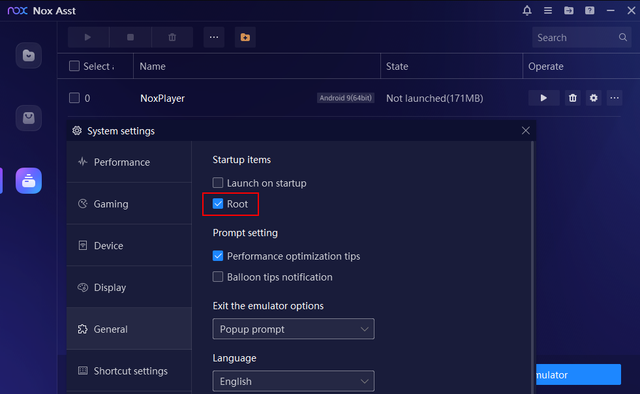Viewport: 640px width, 394px height.
Task: Click the highlighted purple sidebar icon
Action: pyautogui.click(x=29, y=180)
